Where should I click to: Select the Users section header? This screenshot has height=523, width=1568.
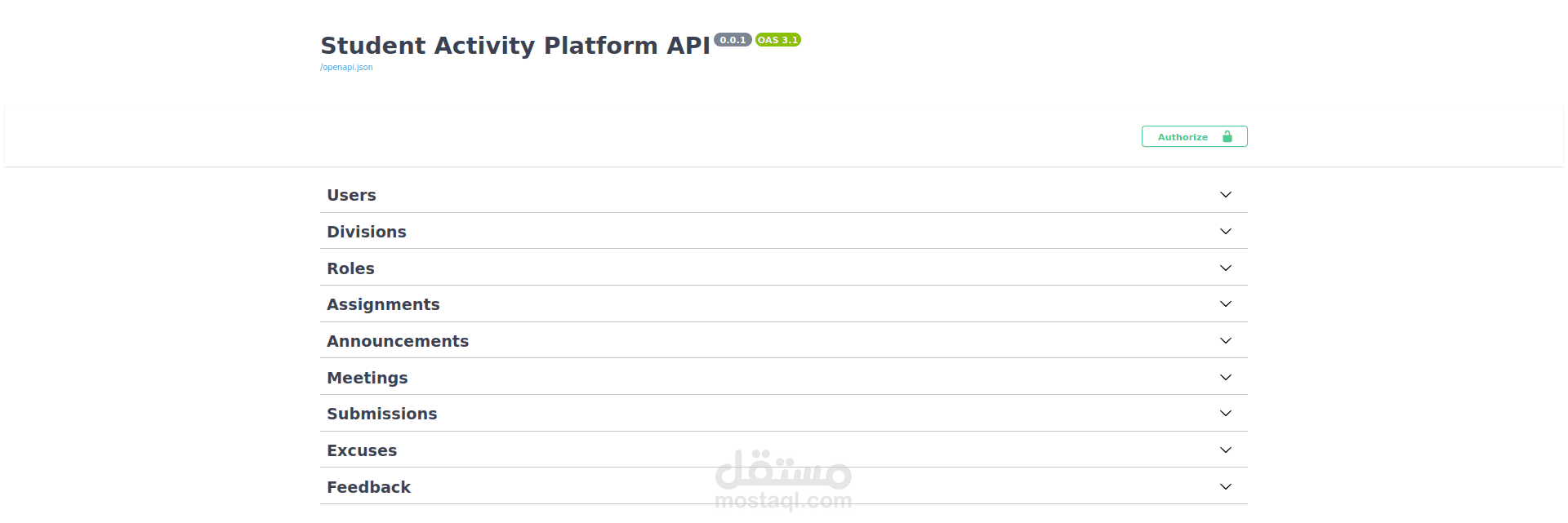coord(351,194)
